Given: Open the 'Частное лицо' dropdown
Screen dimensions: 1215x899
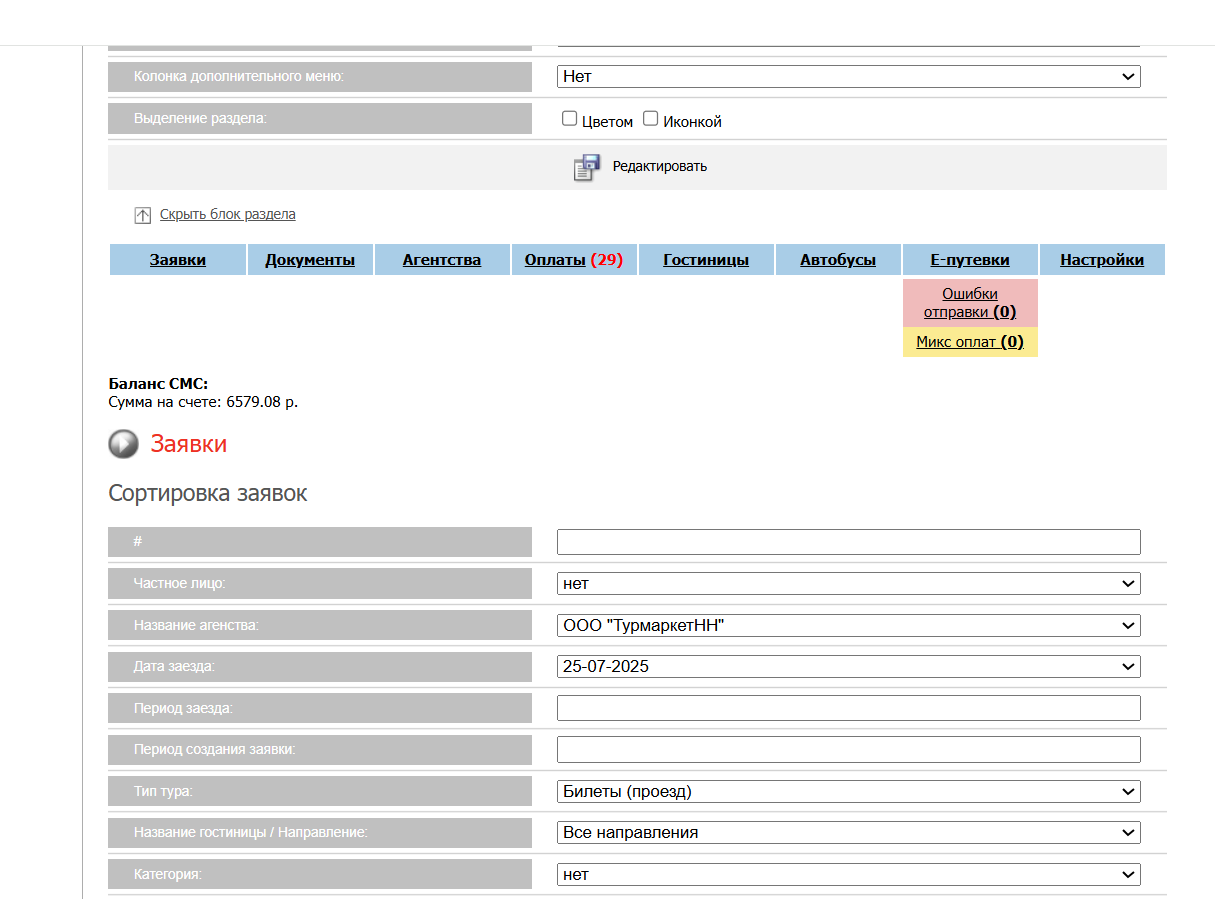Looking at the screenshot, I should click(x=849, y=583).
